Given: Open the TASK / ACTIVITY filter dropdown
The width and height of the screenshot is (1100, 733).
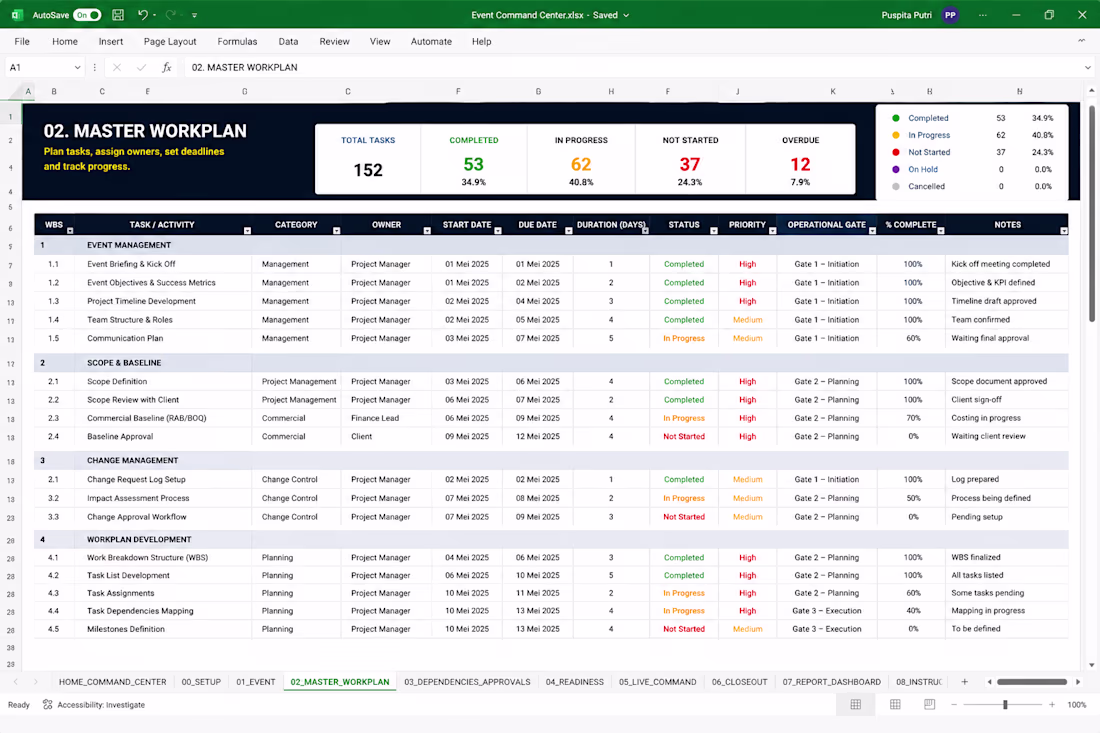Looking at the screenshot, I should tap(247, 231).
